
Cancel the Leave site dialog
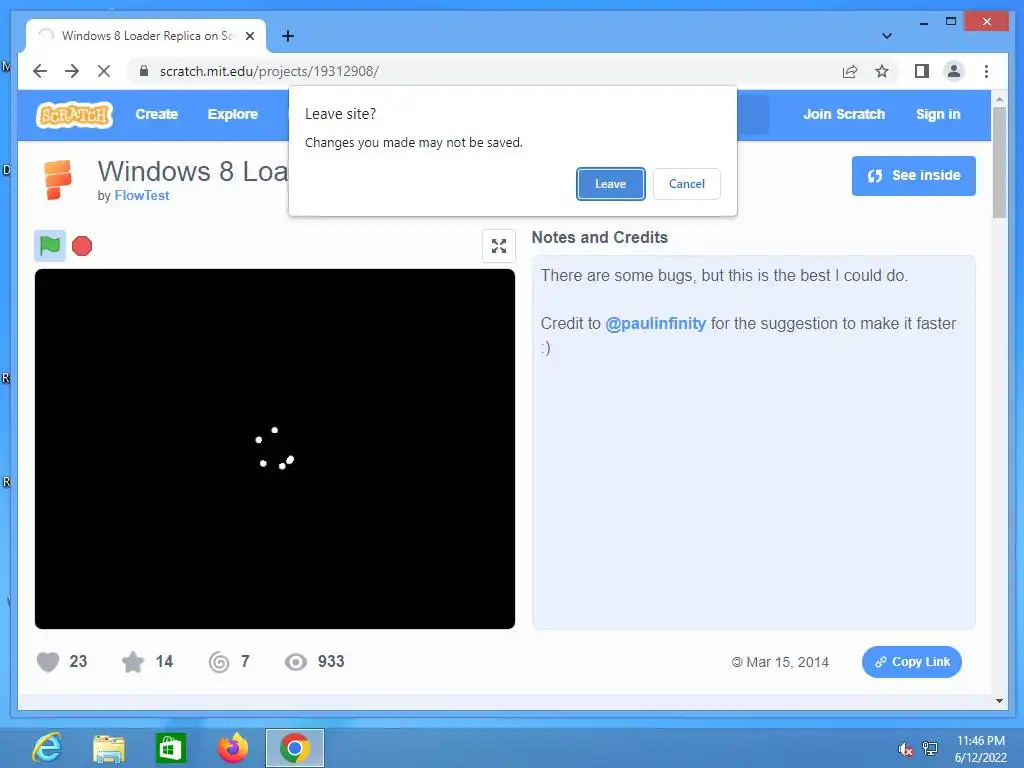click(x=686, y=184)
